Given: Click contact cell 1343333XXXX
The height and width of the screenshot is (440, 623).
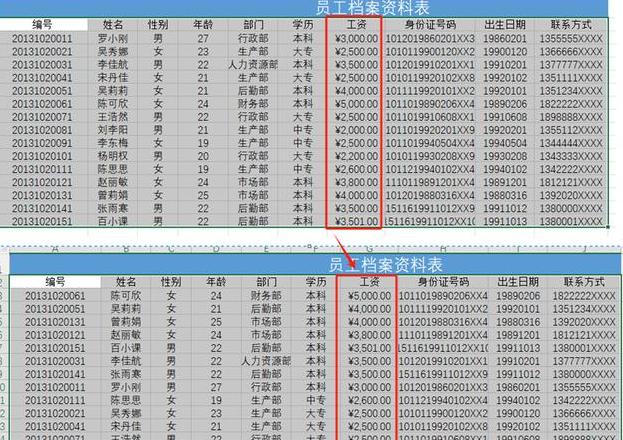Looking at the screenshot, I should (571, 156).
